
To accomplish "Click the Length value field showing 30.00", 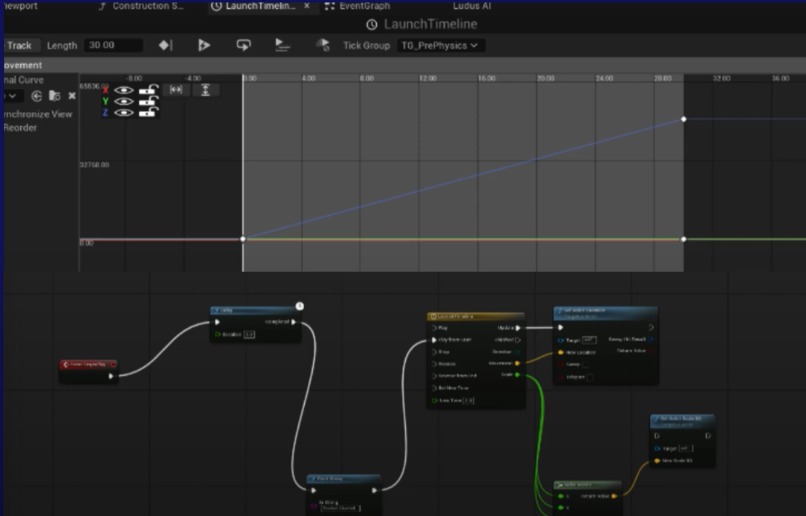I will (114, 45).
